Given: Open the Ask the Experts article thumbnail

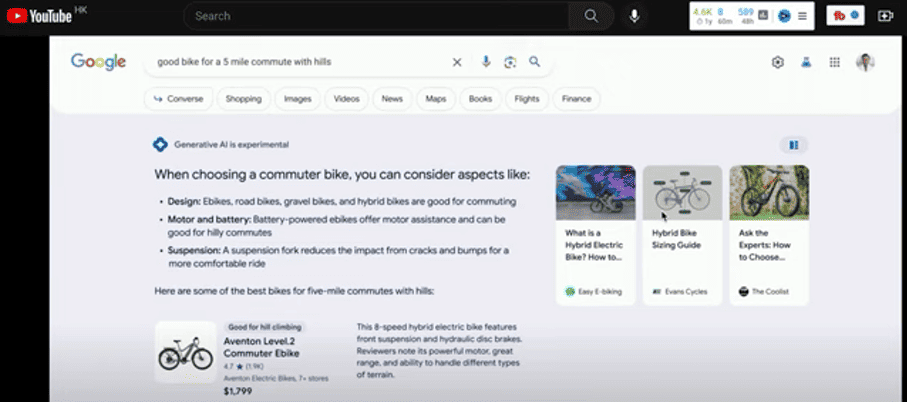Looking at the screenshot, I should 769,193.
